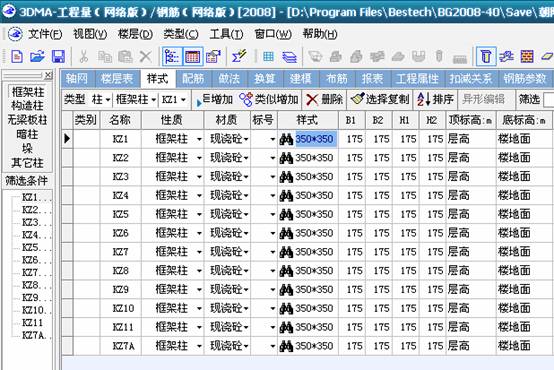Switch to the 配筋 tab
Viewport: 554px width, 370px height.
tap(193, 78)
